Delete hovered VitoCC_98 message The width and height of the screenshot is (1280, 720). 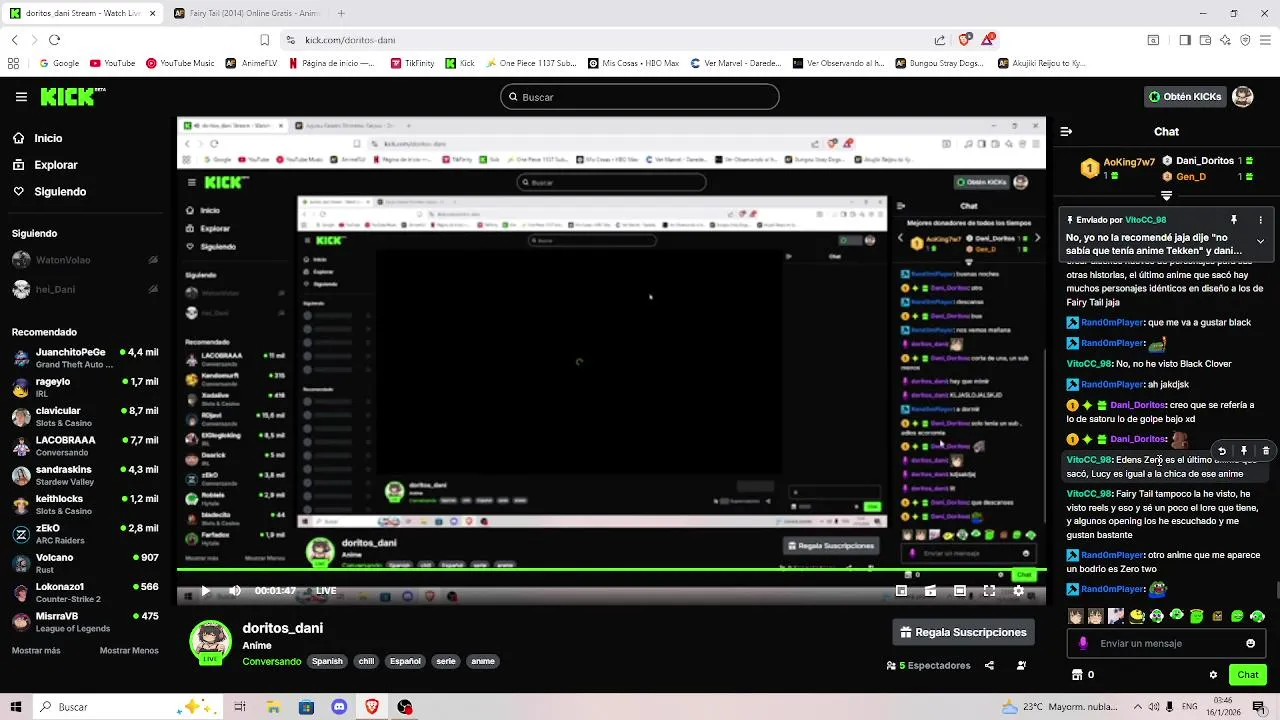coord(1266,451)
